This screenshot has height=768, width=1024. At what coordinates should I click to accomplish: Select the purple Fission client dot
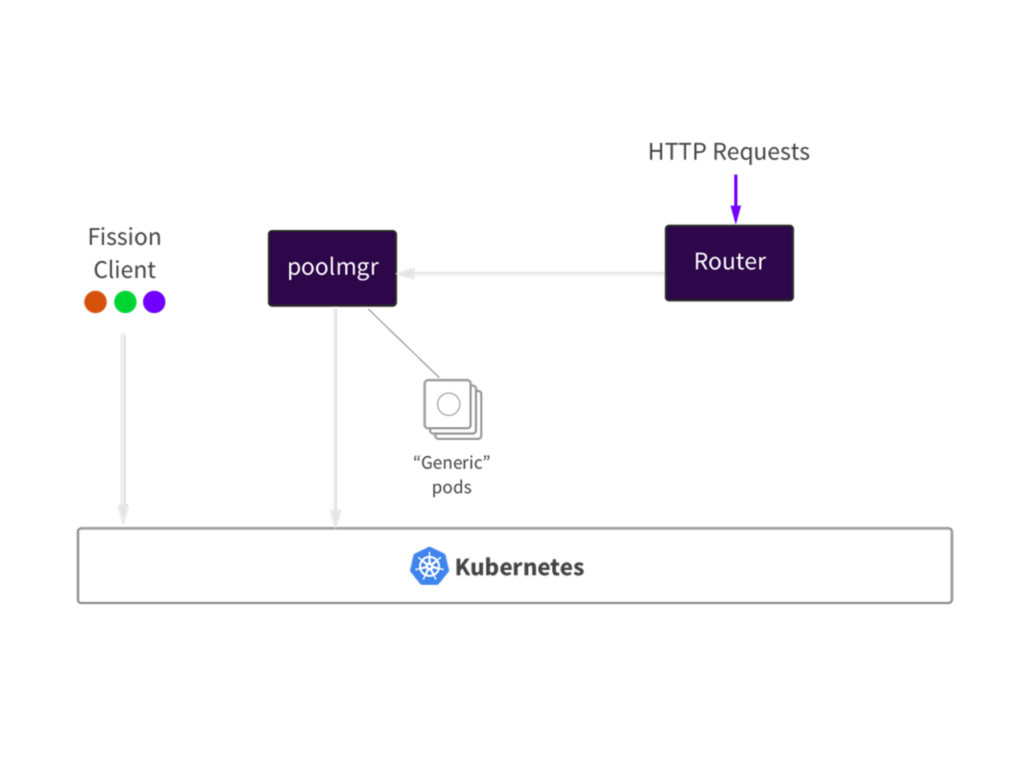coord(154,302)
